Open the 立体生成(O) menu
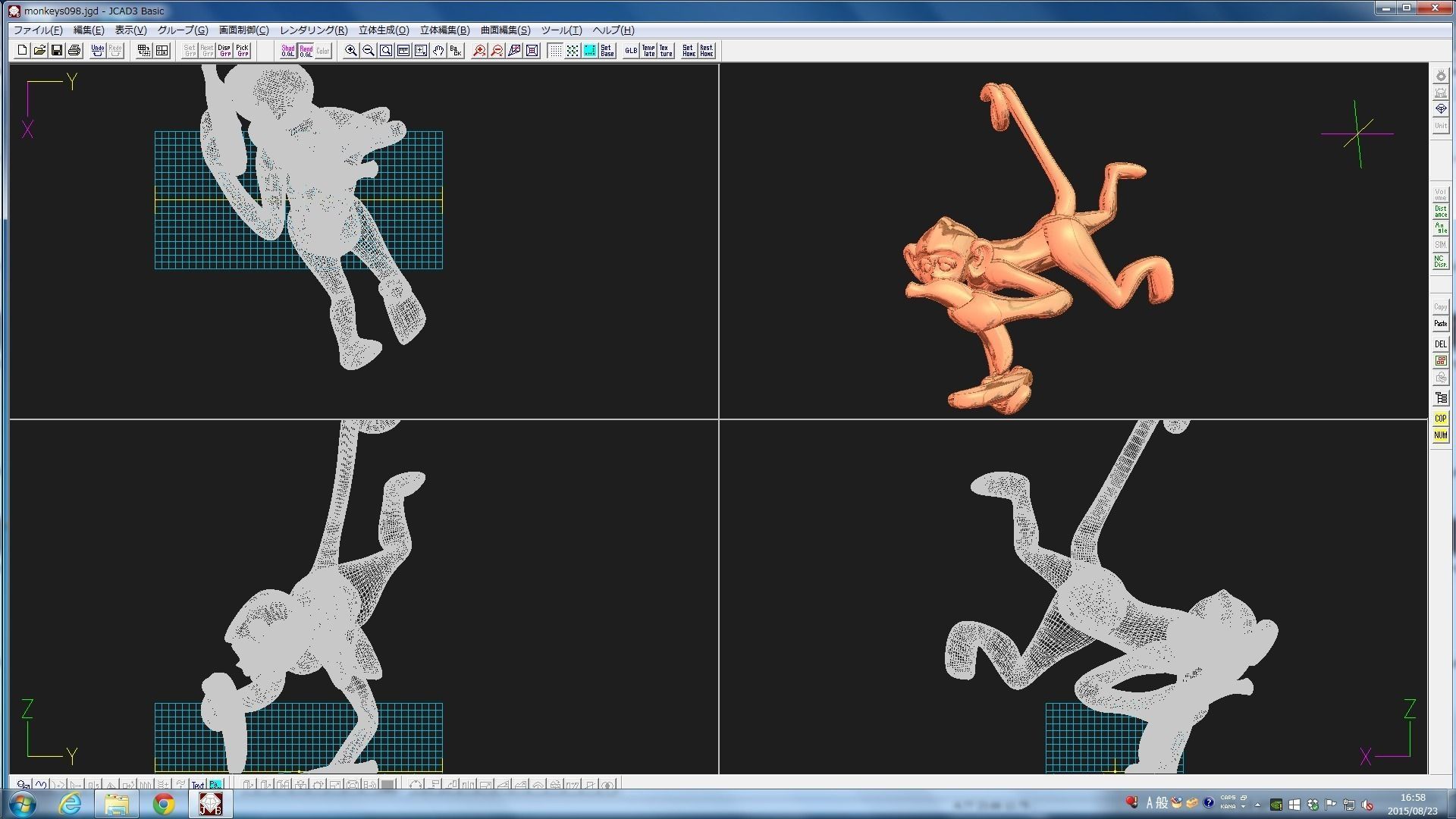The width and height of the screenshot is (1456, 819). pos(384,30)
